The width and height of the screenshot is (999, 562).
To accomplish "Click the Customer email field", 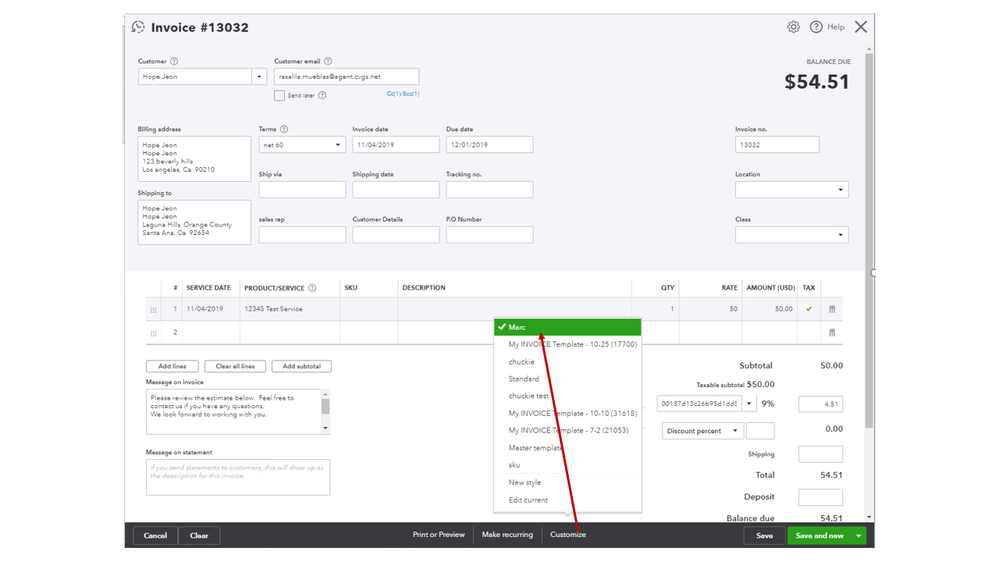I will 347,76.
